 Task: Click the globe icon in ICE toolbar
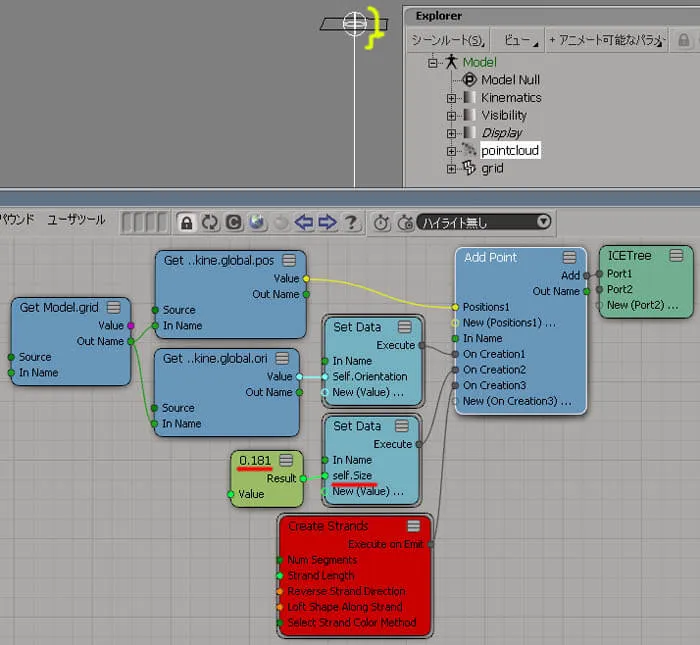coord(257,222)
